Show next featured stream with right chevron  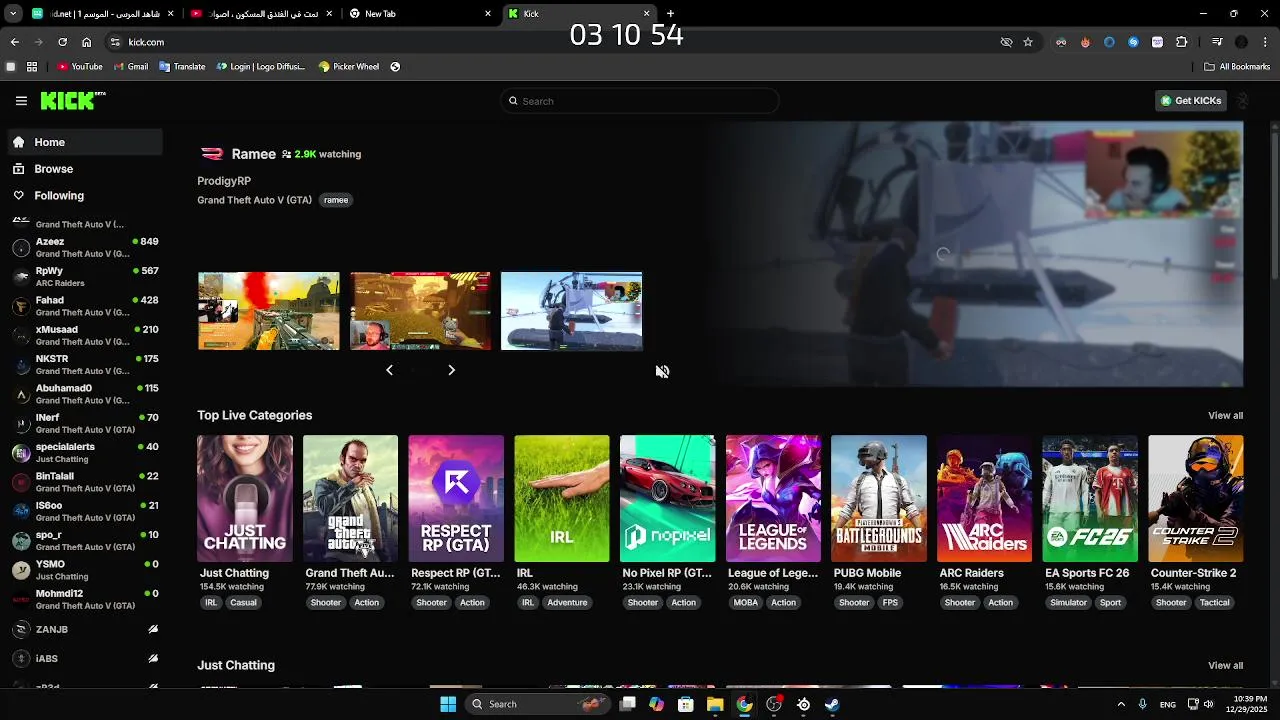(x=451, y=370)
